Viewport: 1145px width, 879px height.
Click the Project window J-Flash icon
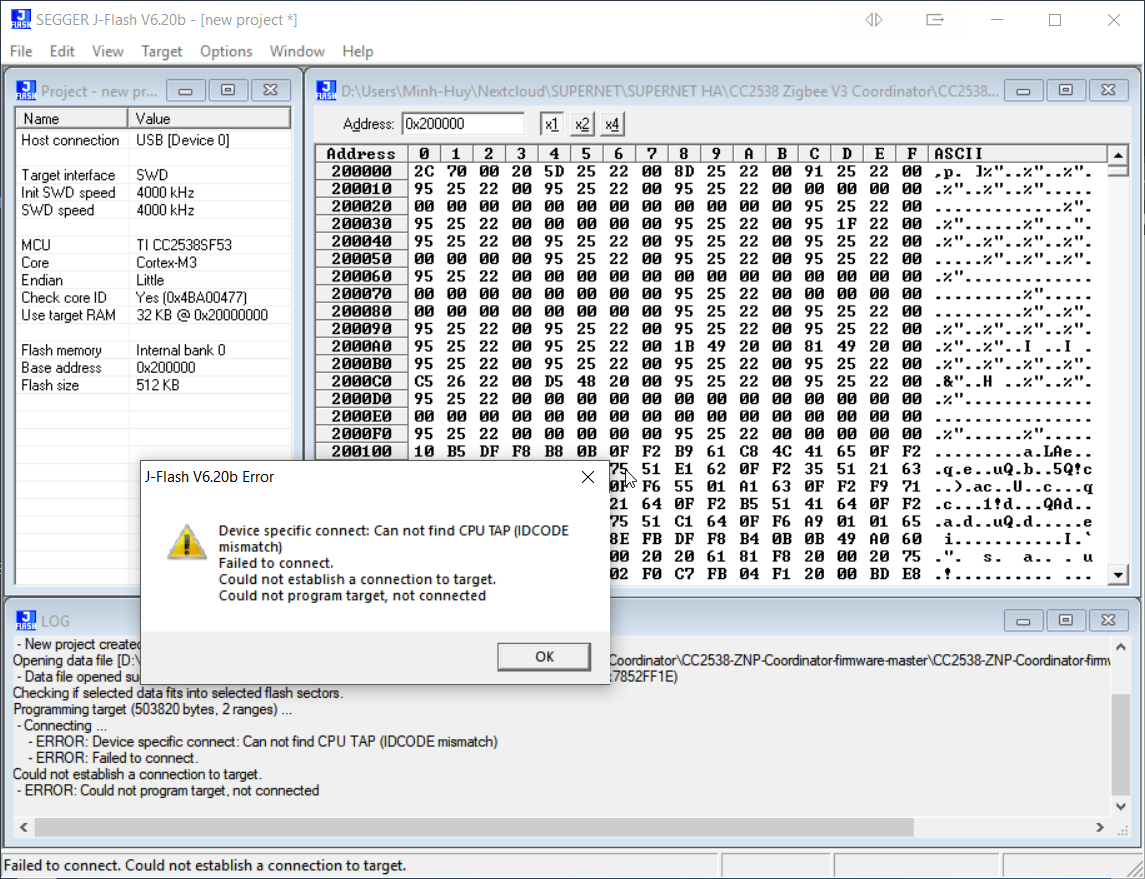point(26,91)
